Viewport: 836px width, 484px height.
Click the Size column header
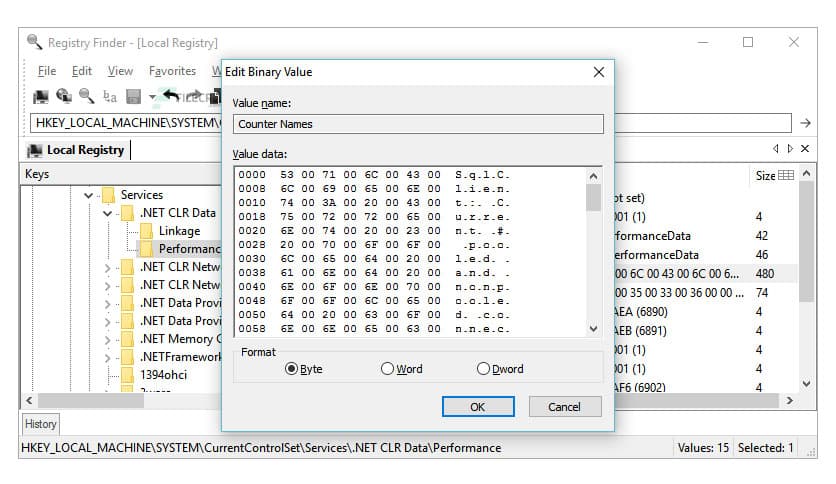(765, 175)
